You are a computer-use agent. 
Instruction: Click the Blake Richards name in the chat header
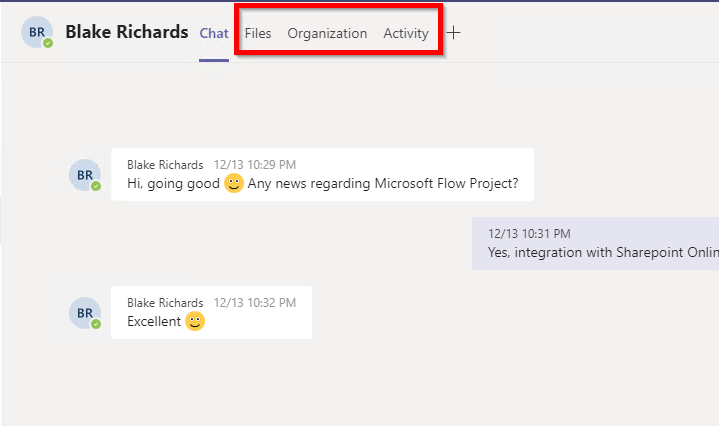pyautogui.click(x=127, y=32)
